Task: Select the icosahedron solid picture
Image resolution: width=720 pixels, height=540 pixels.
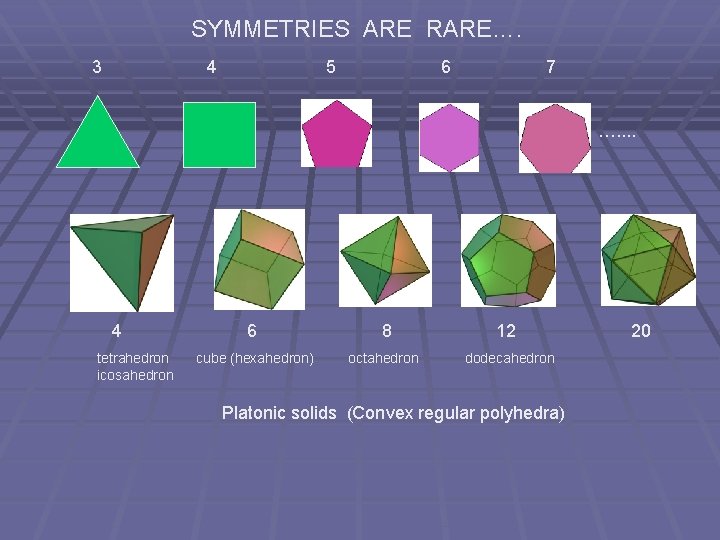Action: pyautogui.click(x=648, y=260)
